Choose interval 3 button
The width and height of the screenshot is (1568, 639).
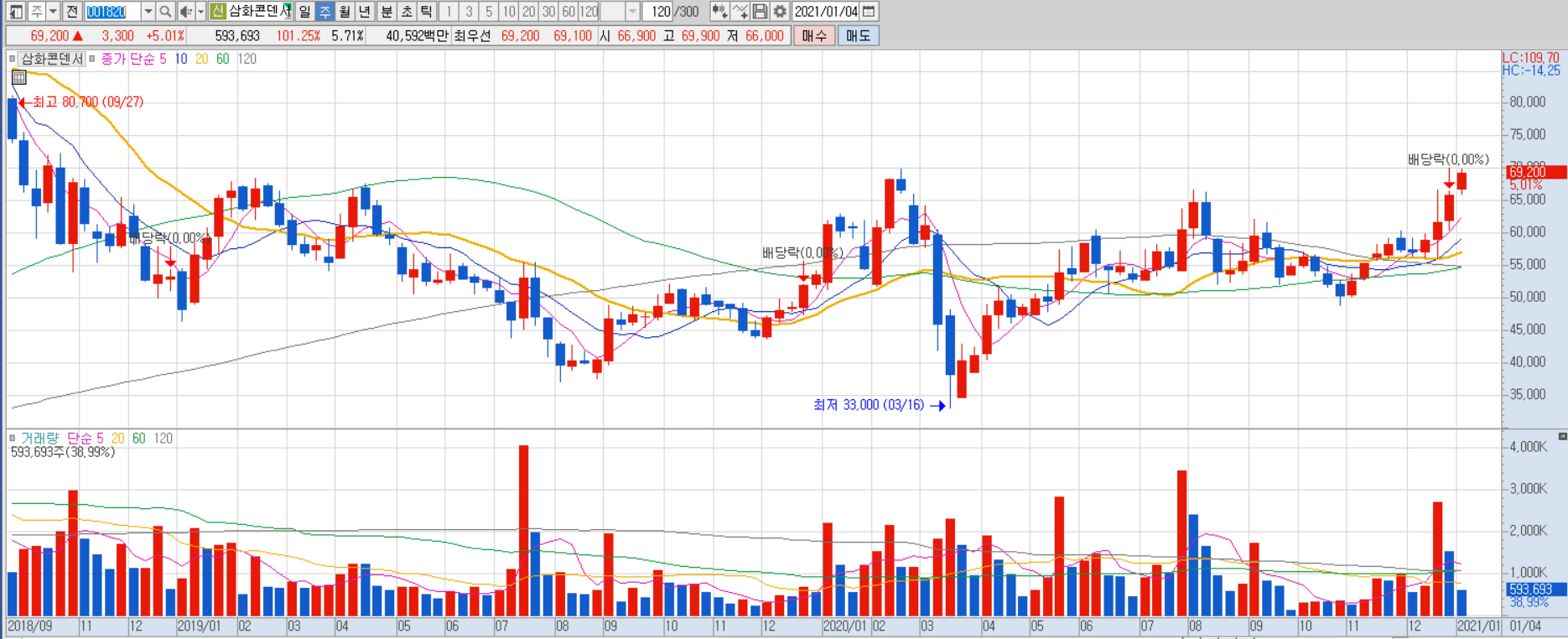click(x=469, y=12)
